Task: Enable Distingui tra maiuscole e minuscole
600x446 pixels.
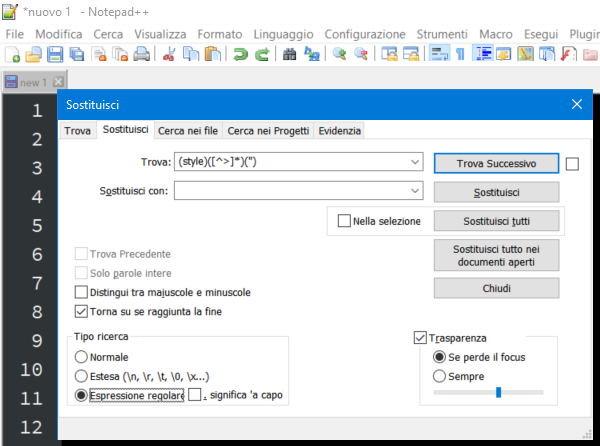Action: click(x=81, y=292)
